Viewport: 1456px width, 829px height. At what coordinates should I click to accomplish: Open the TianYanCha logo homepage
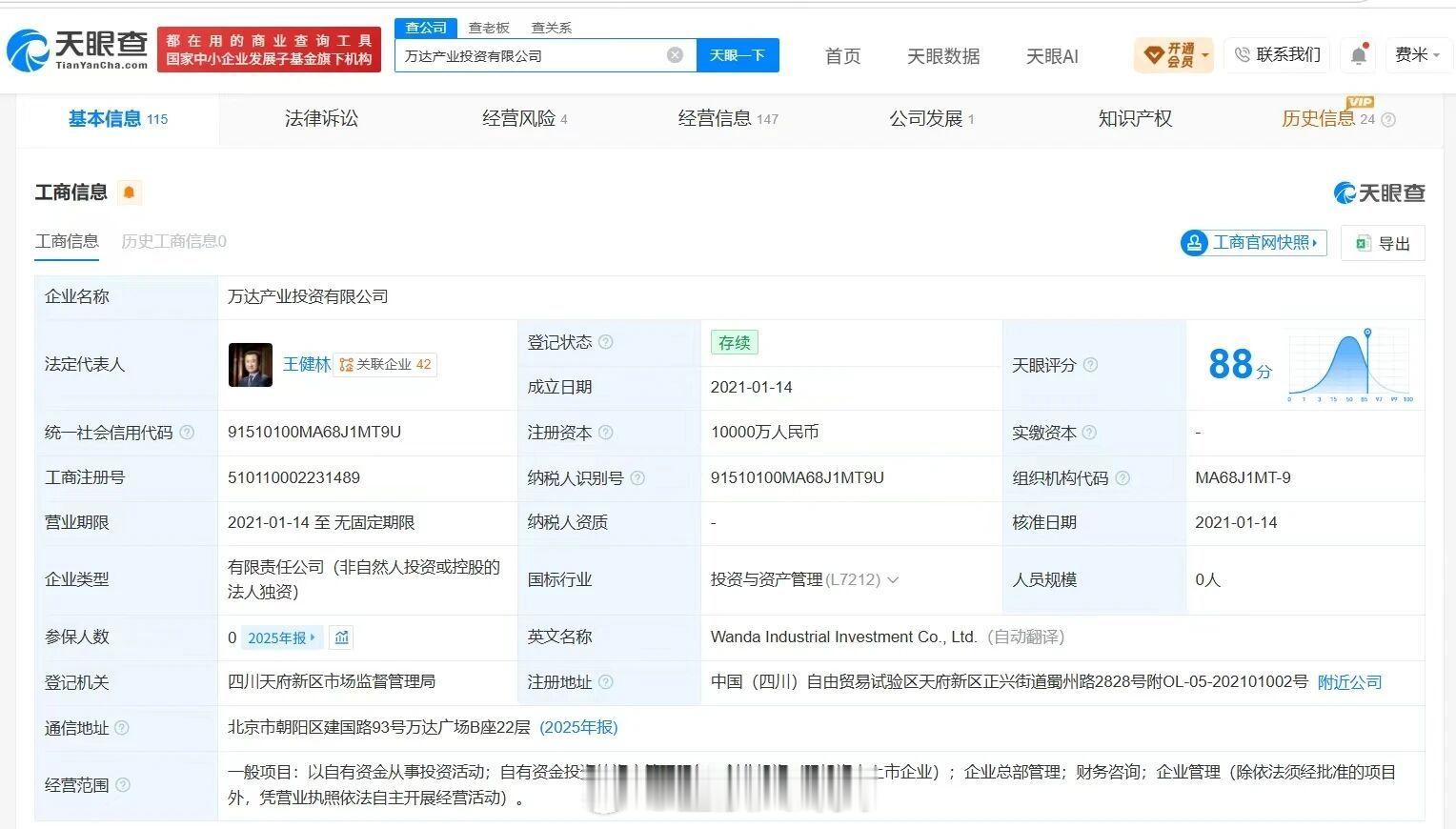(x=78, y=50)
